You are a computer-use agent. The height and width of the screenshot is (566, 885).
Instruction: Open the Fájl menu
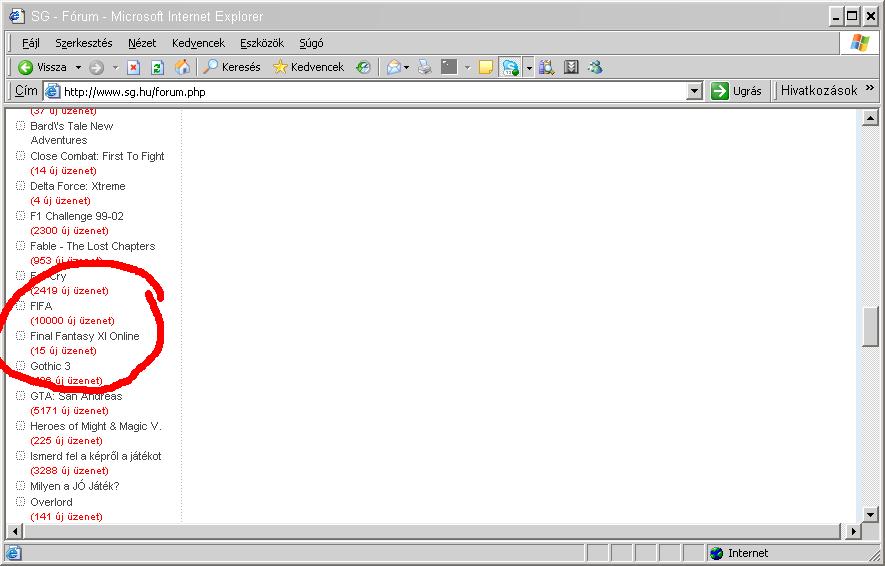31,43
